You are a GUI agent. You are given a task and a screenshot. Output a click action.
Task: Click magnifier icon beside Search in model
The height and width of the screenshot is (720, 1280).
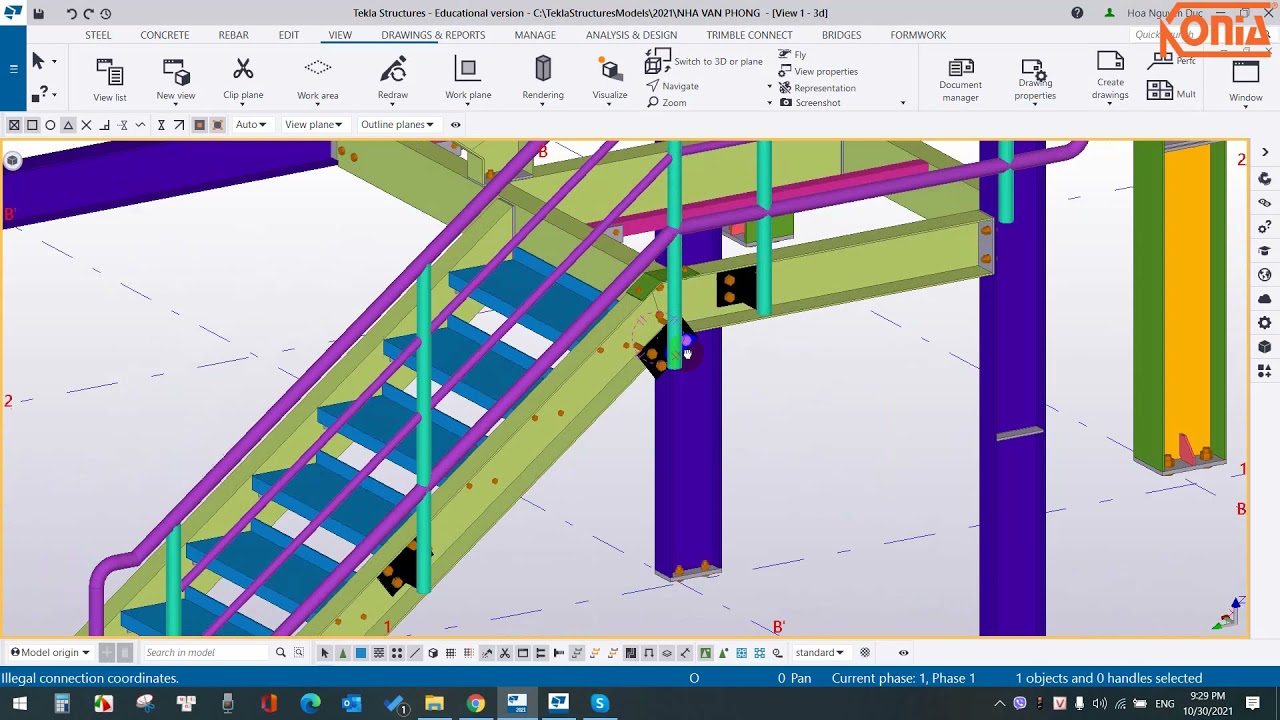click(280, 652)
